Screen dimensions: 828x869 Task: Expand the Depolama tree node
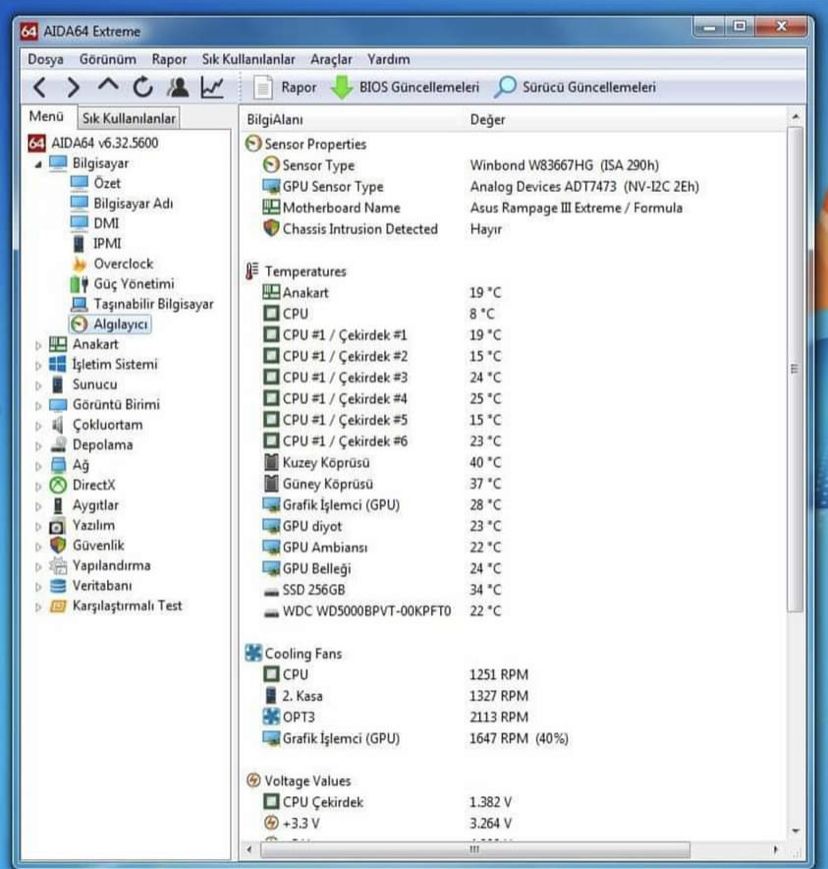pos(38,446)
